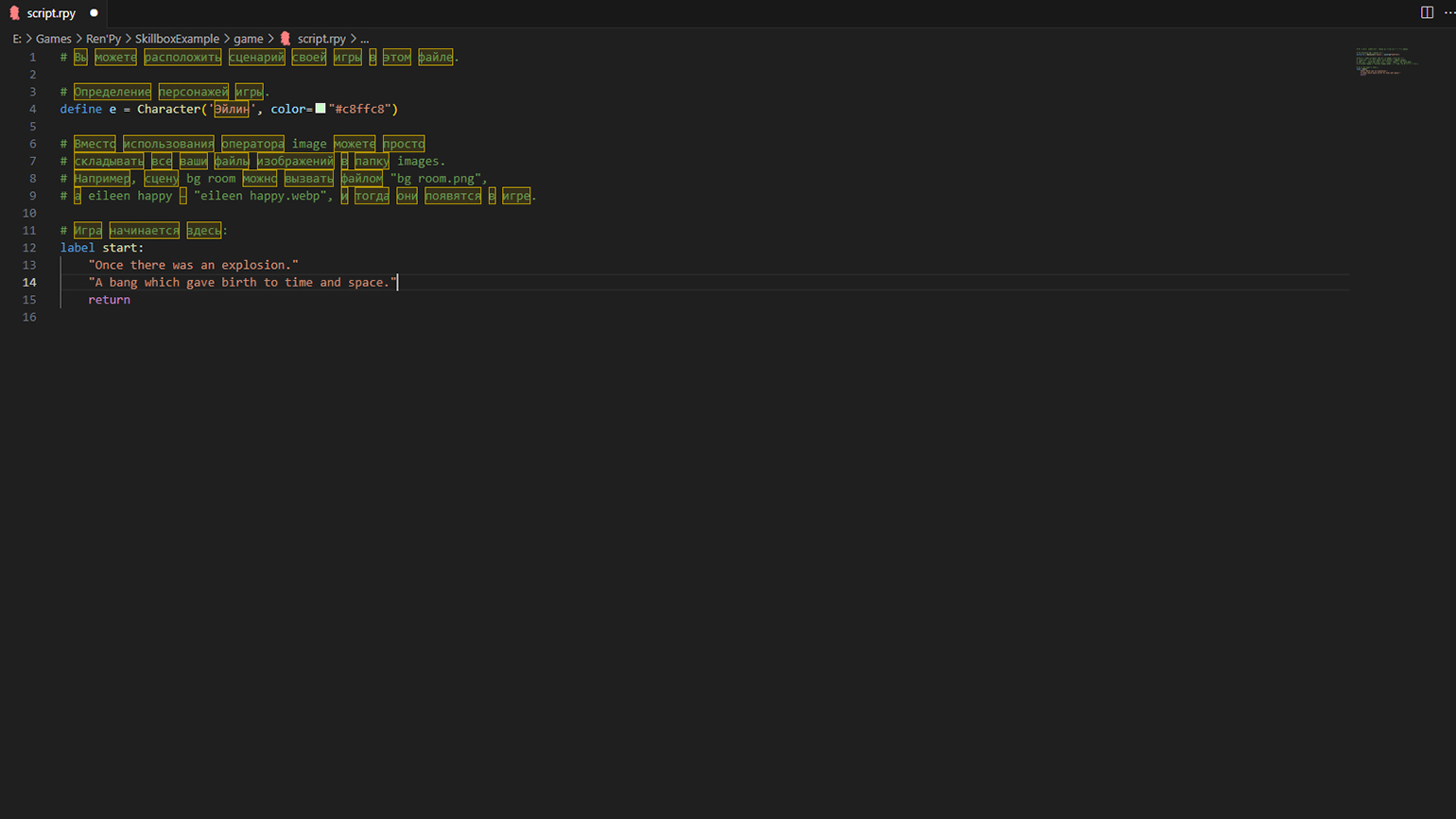Click line number 4 in the gutter
Viewport: 1456px width, 819px height.
coord(32,110)
